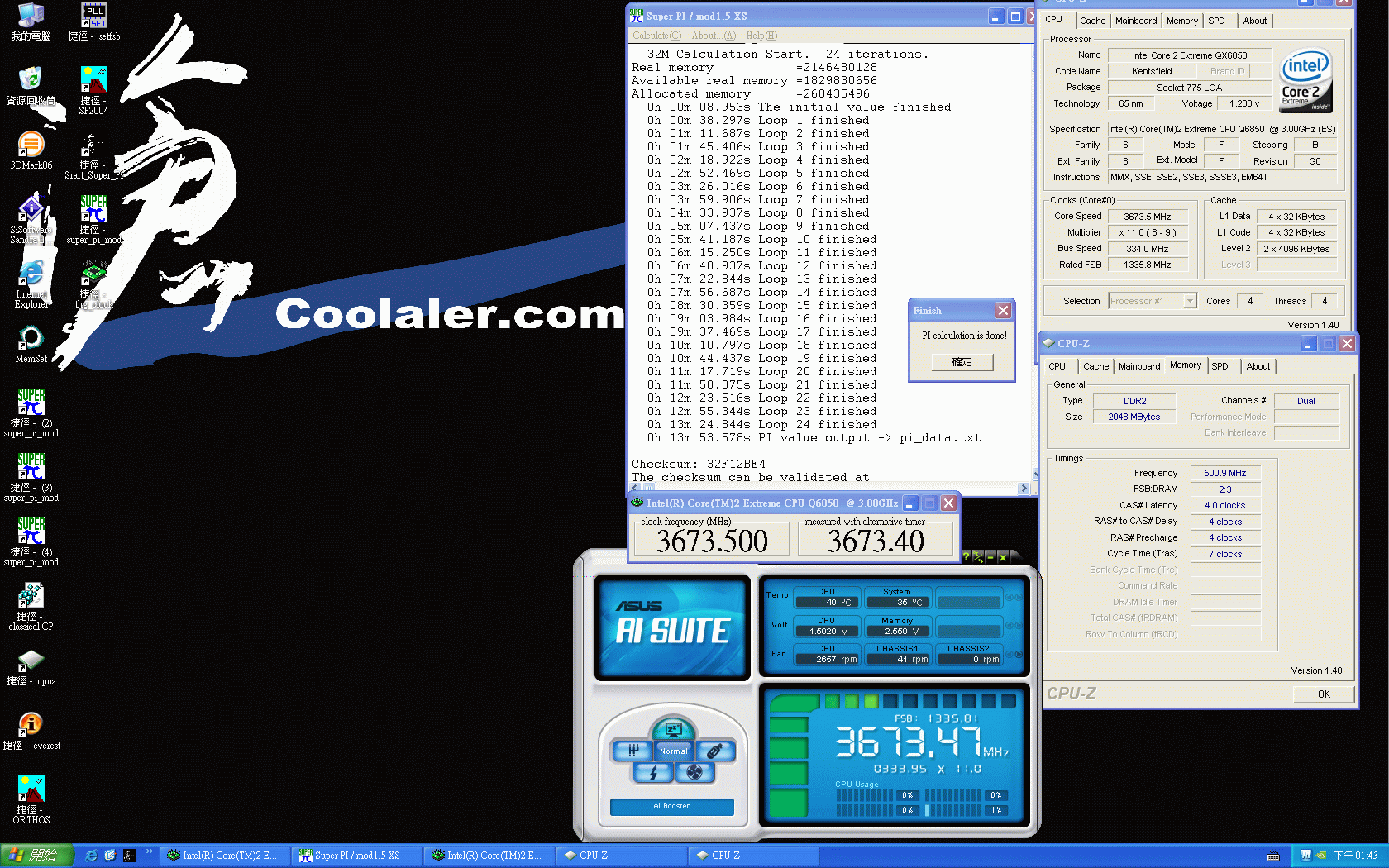Click the Core Speed value 3673.5 MHz

pos(1148,217)
